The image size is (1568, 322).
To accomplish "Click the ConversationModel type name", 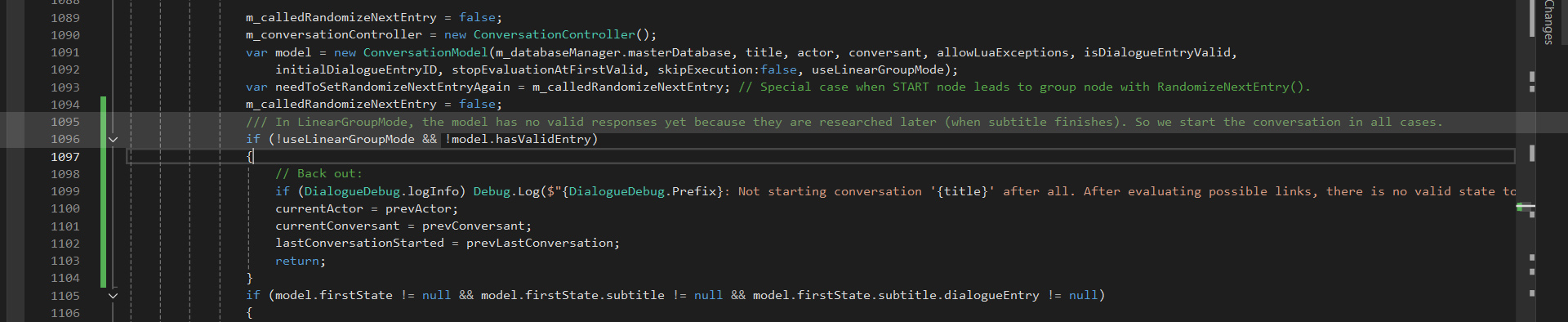I will click(x=425, y=52).
